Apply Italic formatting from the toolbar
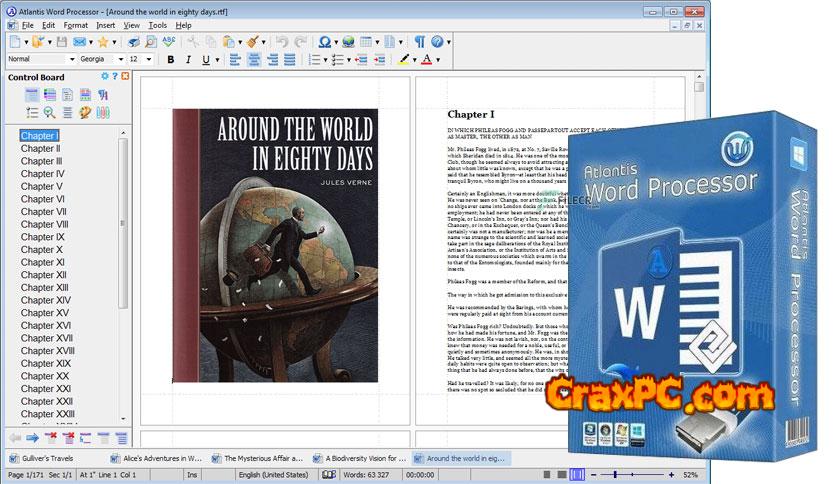 189,60
